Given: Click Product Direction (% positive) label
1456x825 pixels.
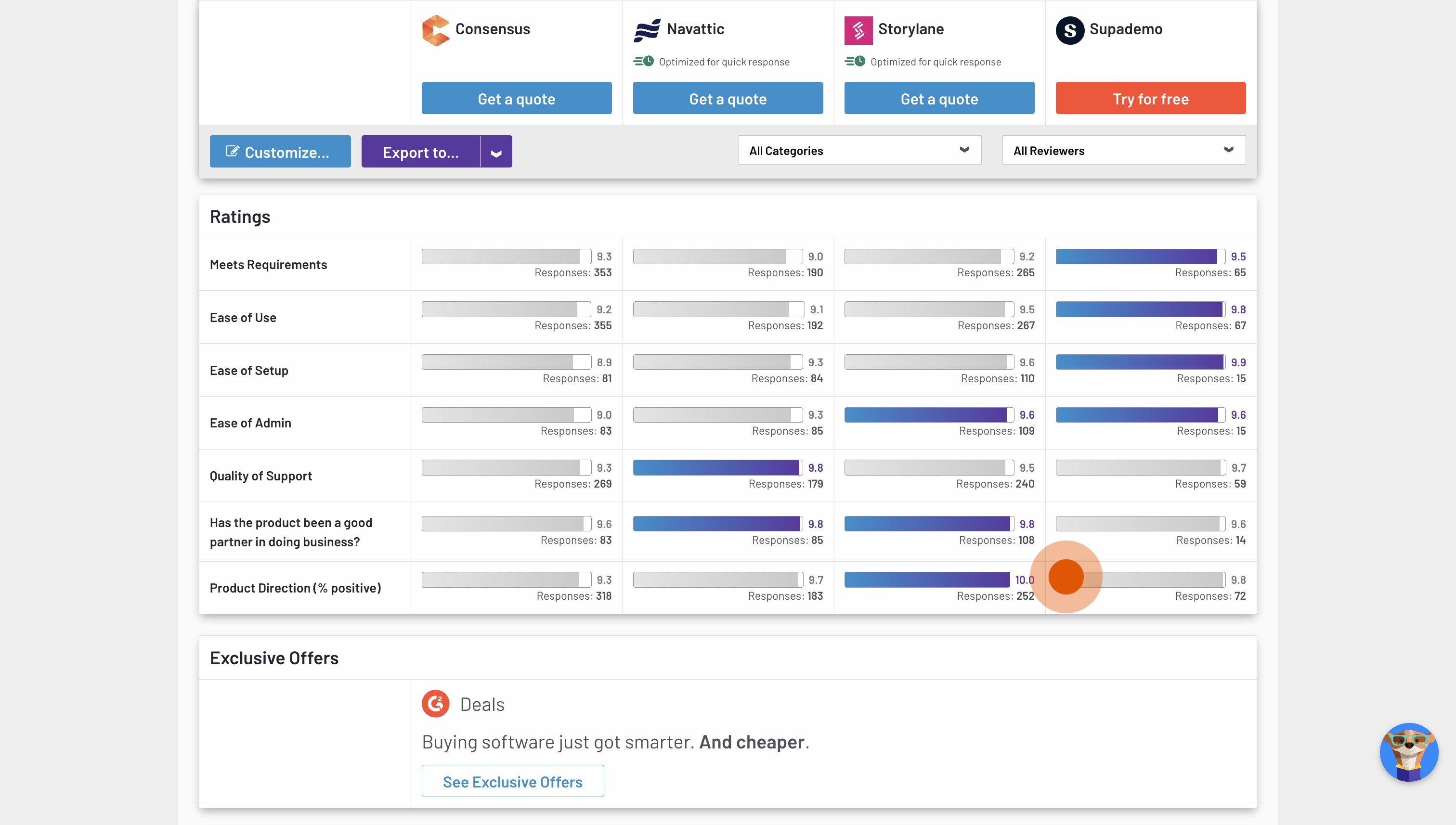Looking at the screenshot, I should pos(295,588).
